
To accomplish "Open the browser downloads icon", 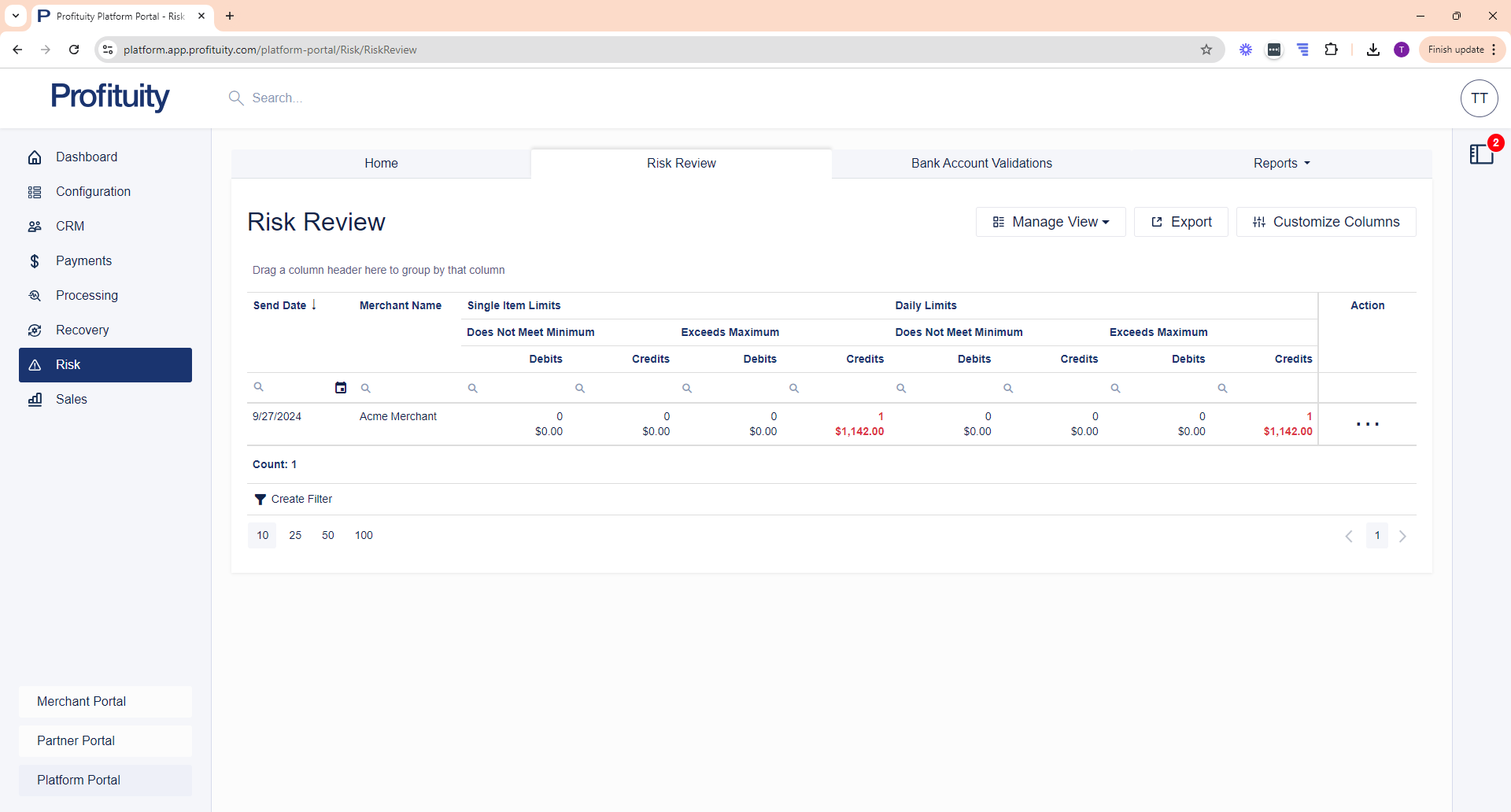I will [1373, 50].
